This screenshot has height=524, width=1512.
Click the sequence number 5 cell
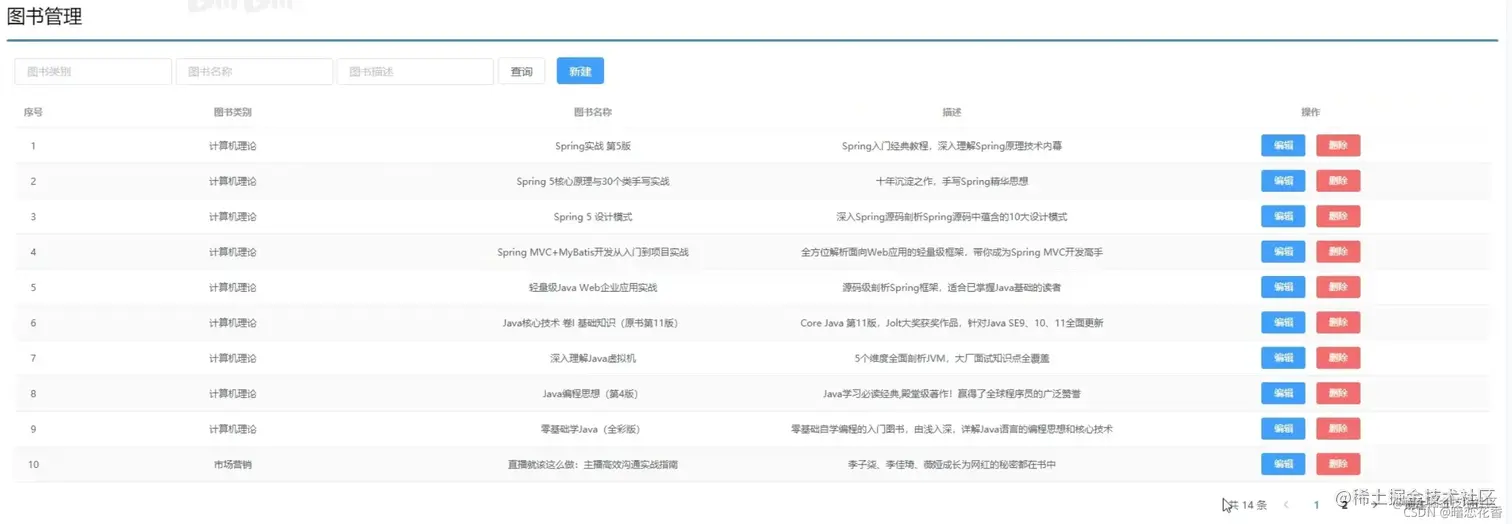point(33,288)
